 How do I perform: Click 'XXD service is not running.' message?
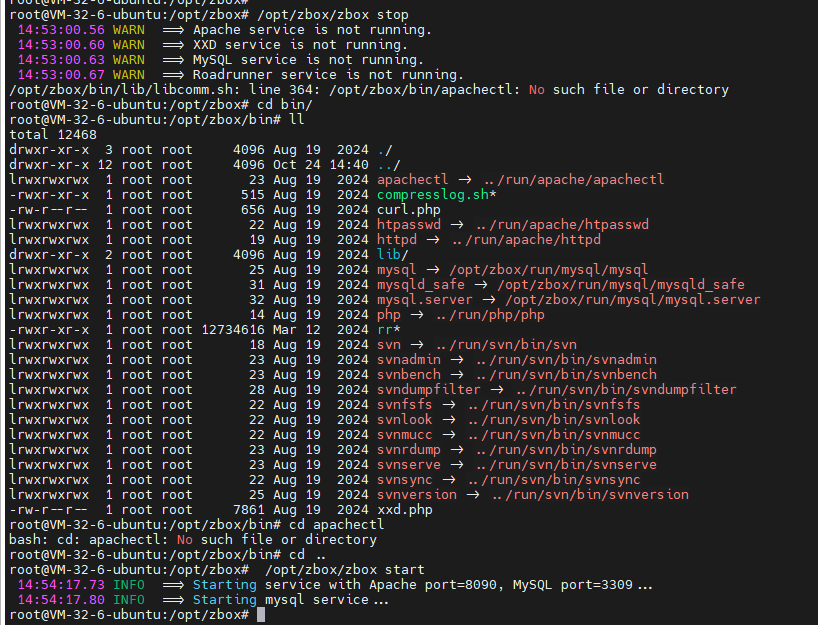tap(300, 45)
